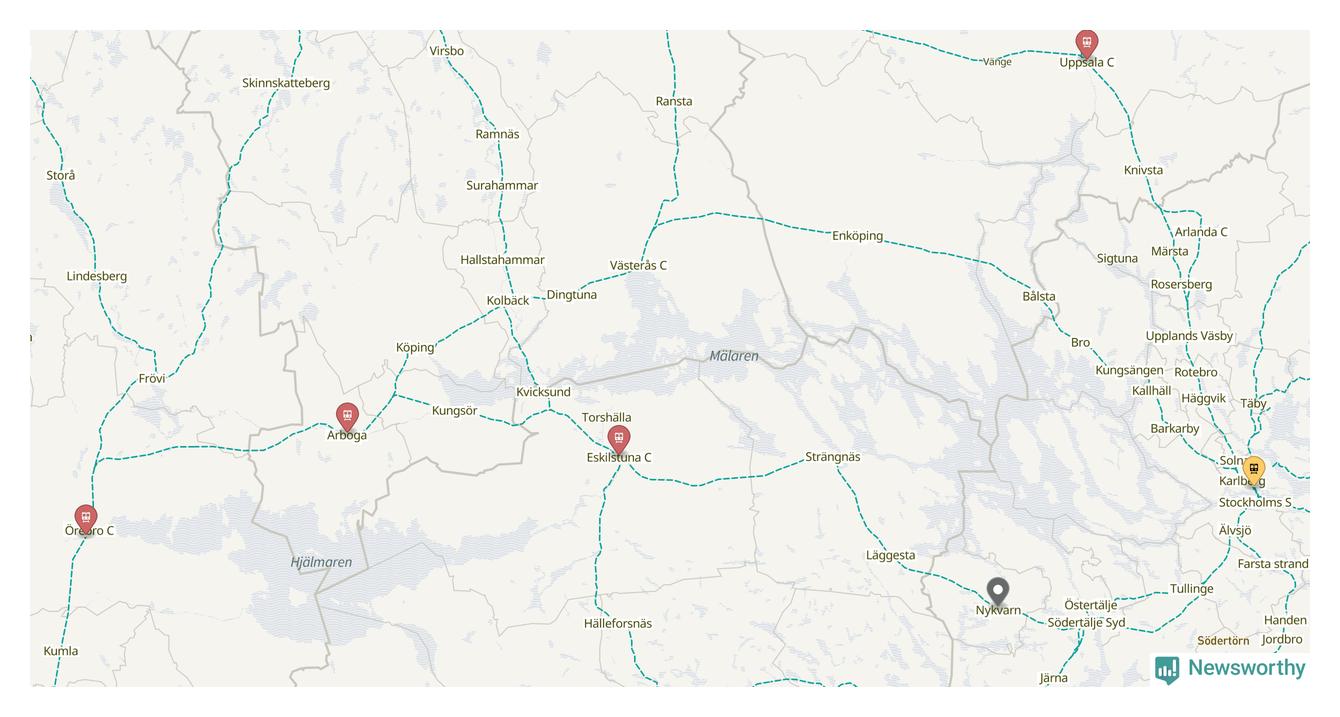Click the Arlanda C station label

pos(1201,232)
